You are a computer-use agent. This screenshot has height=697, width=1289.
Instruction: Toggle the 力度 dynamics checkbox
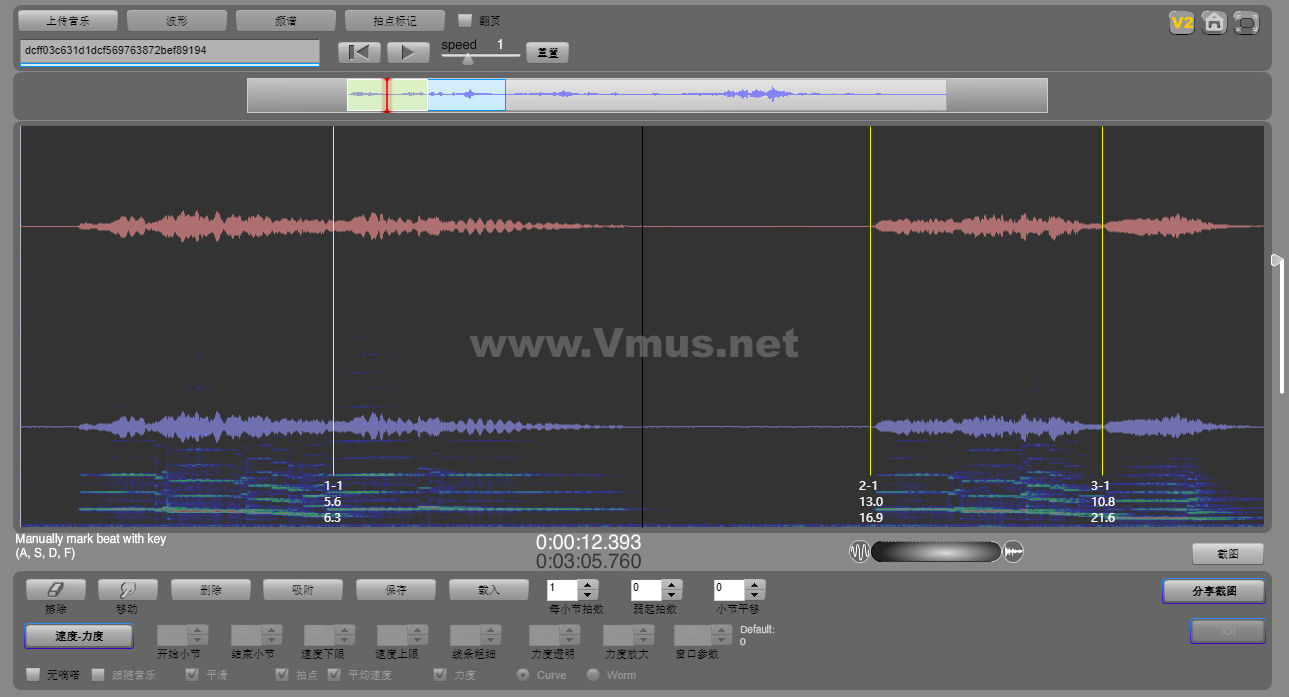point(440,675)
